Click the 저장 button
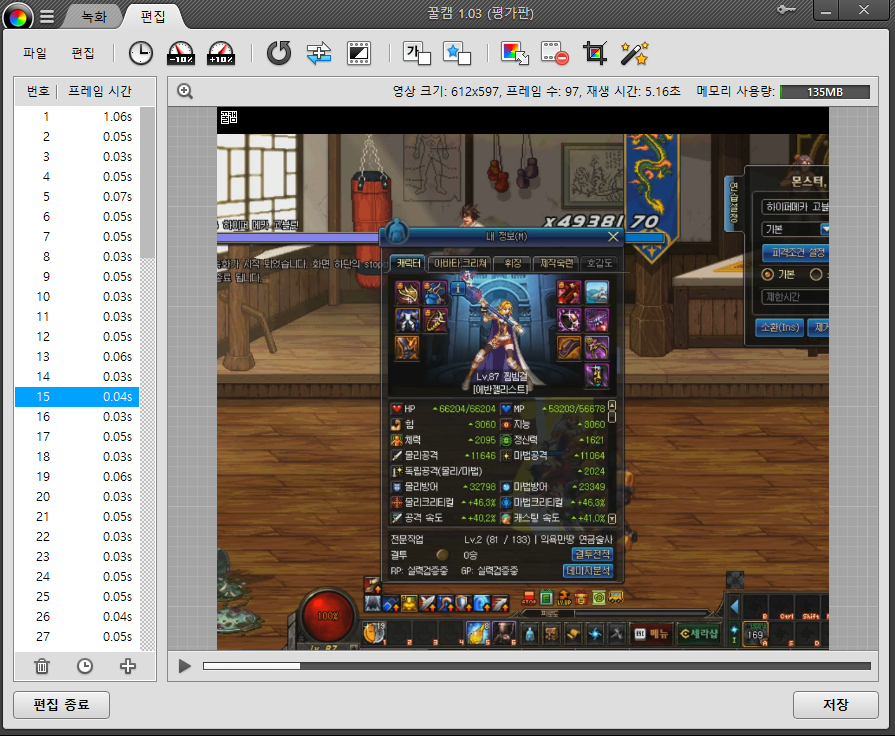Viewport: 895px width, 736px height. [836, 705]
